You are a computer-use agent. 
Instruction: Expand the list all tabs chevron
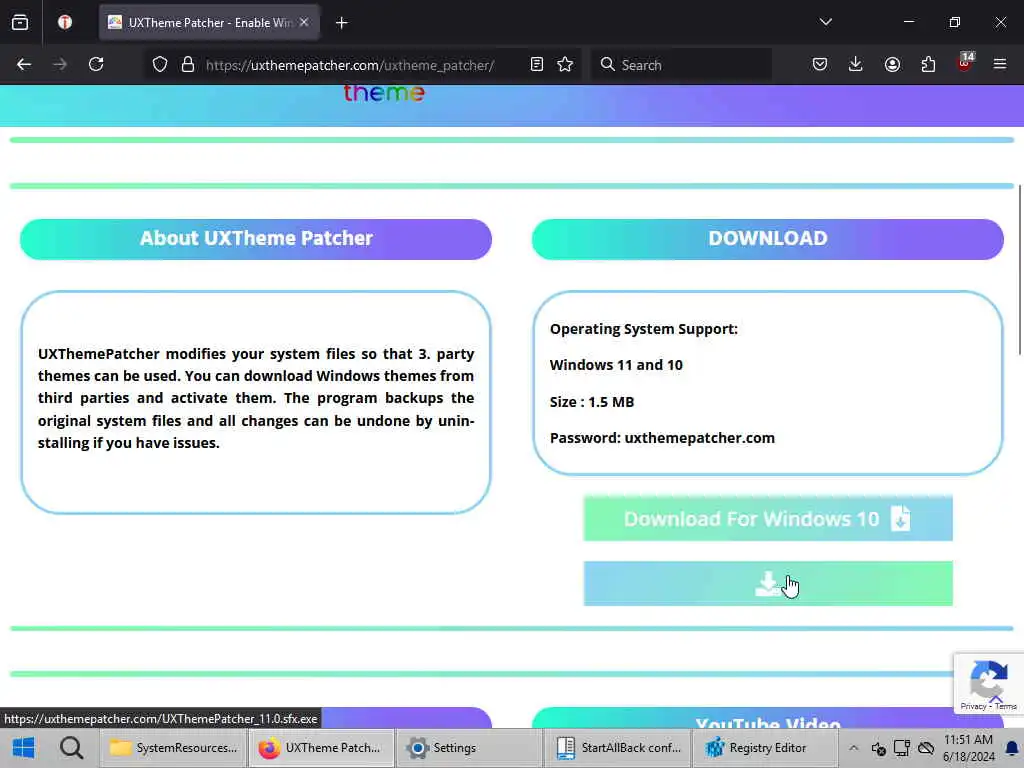(825, 22)
